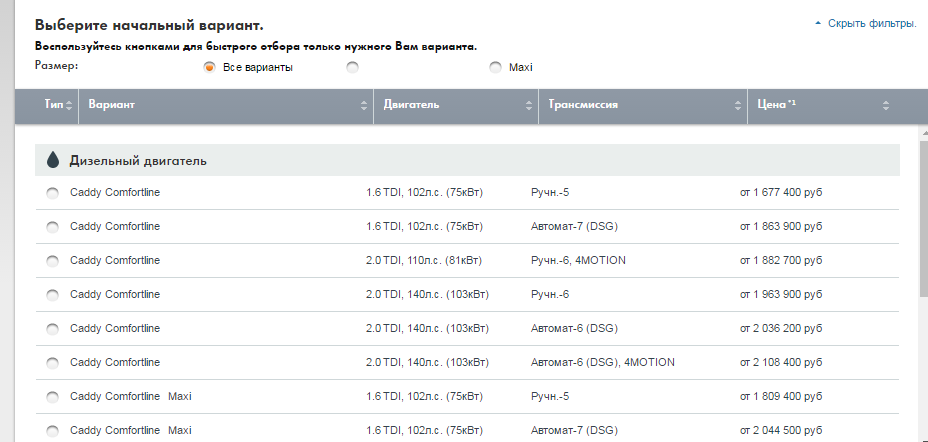Viewport: 928px width, 442px height.
Task: Select the unlabeled middle size radio button
Action: click(x=353, y=67)
